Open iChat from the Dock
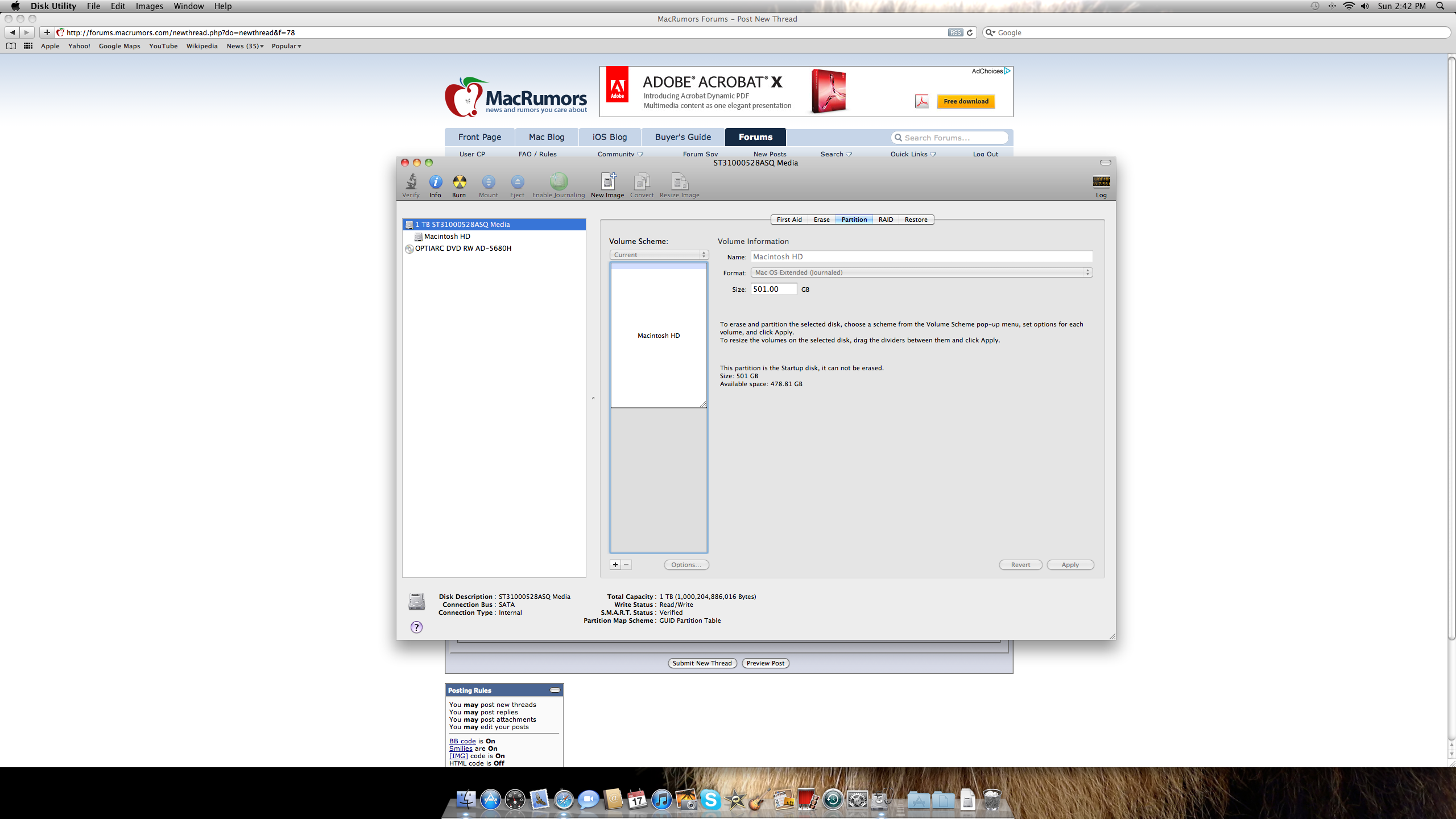This screenshot has width=1456, height=819. pyautogui.click(x=588, y=800)
